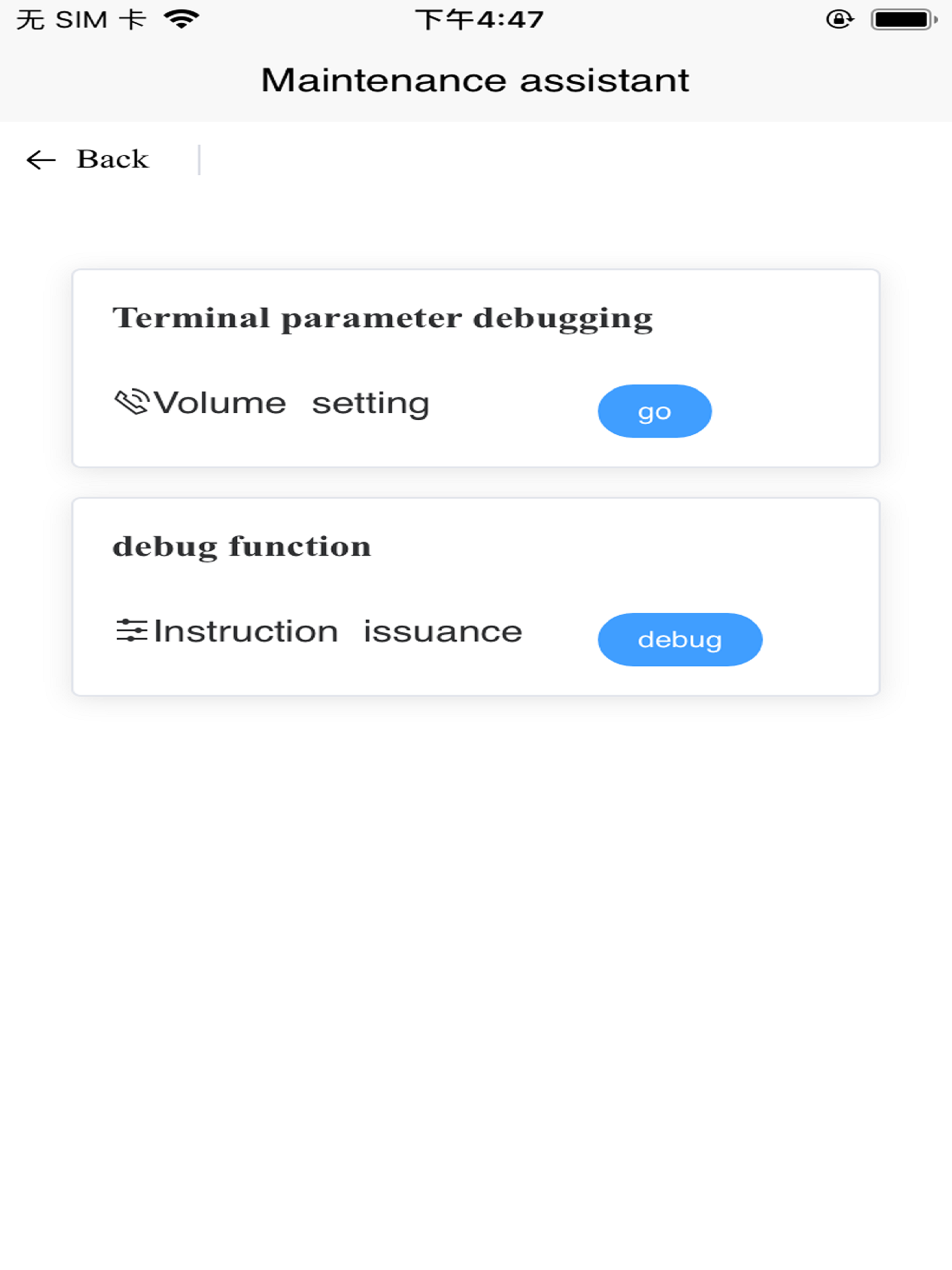The height and width of the screenshot is (1270, 952).
Task: Click the Back text label
Action: (x=112, y=159)
